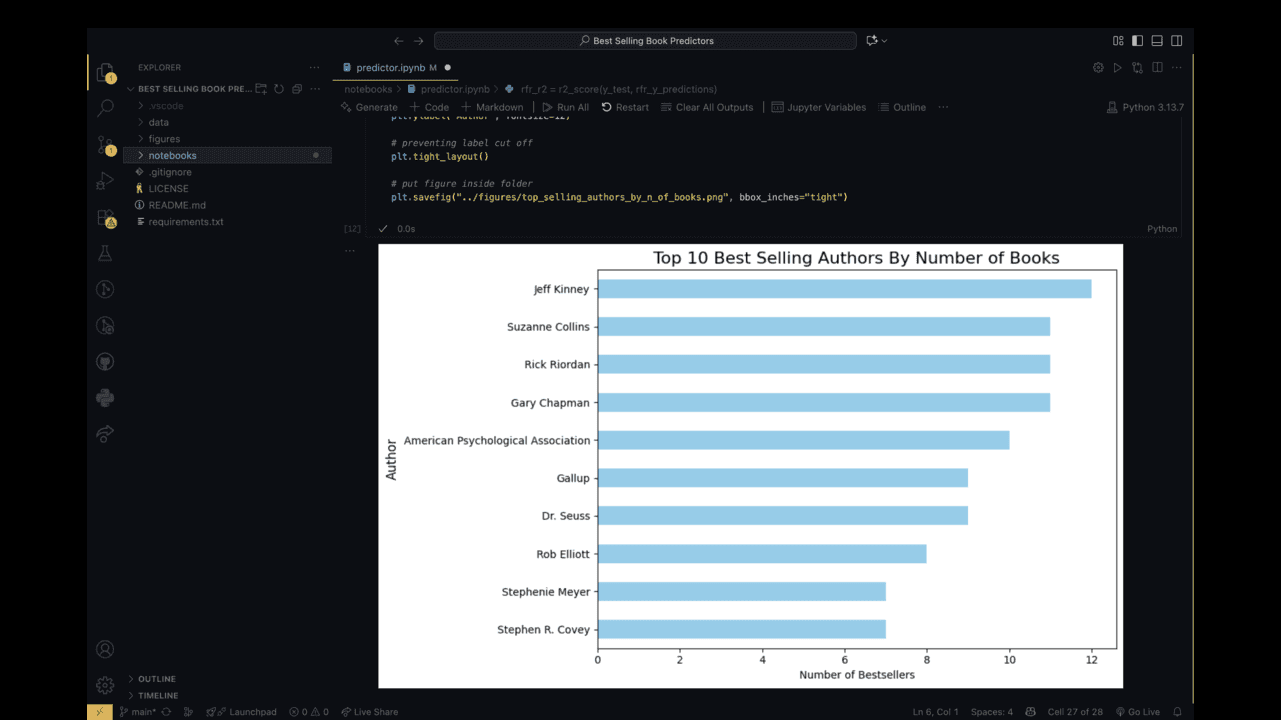Click the Best Selling Book Predictors search box

(x=645, y=41)
